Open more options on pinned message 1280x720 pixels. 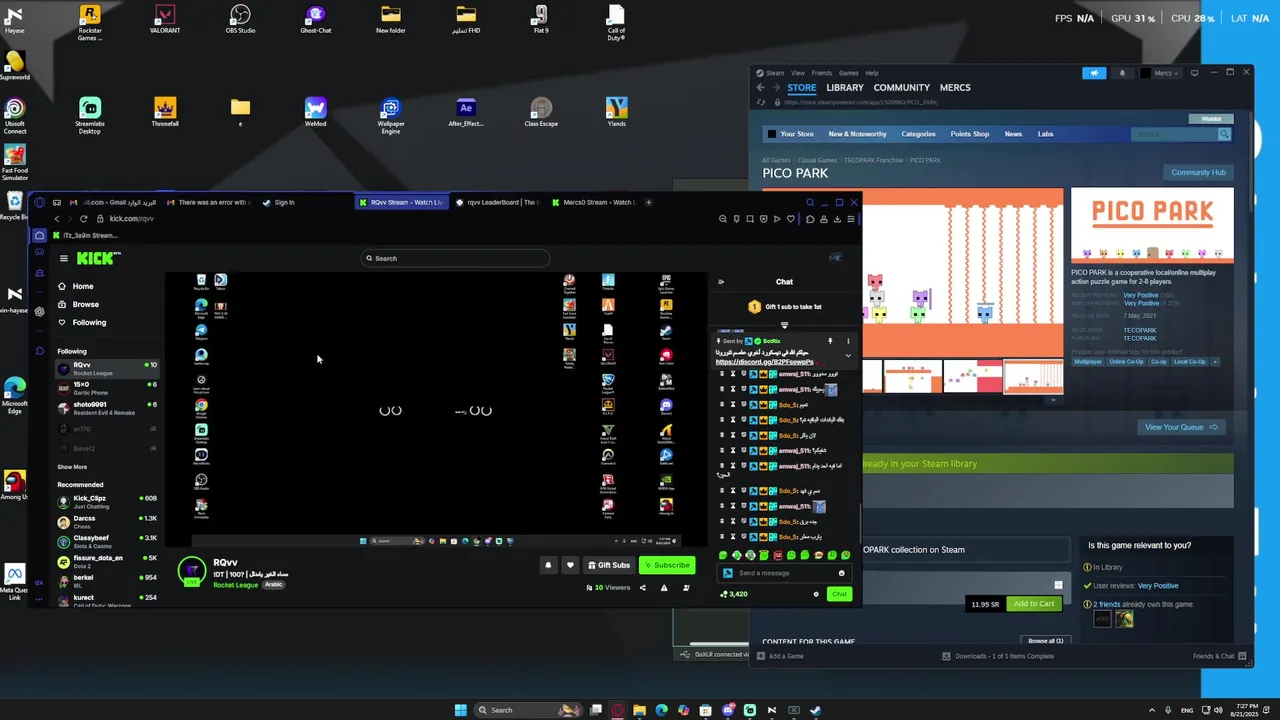point(848,341)
